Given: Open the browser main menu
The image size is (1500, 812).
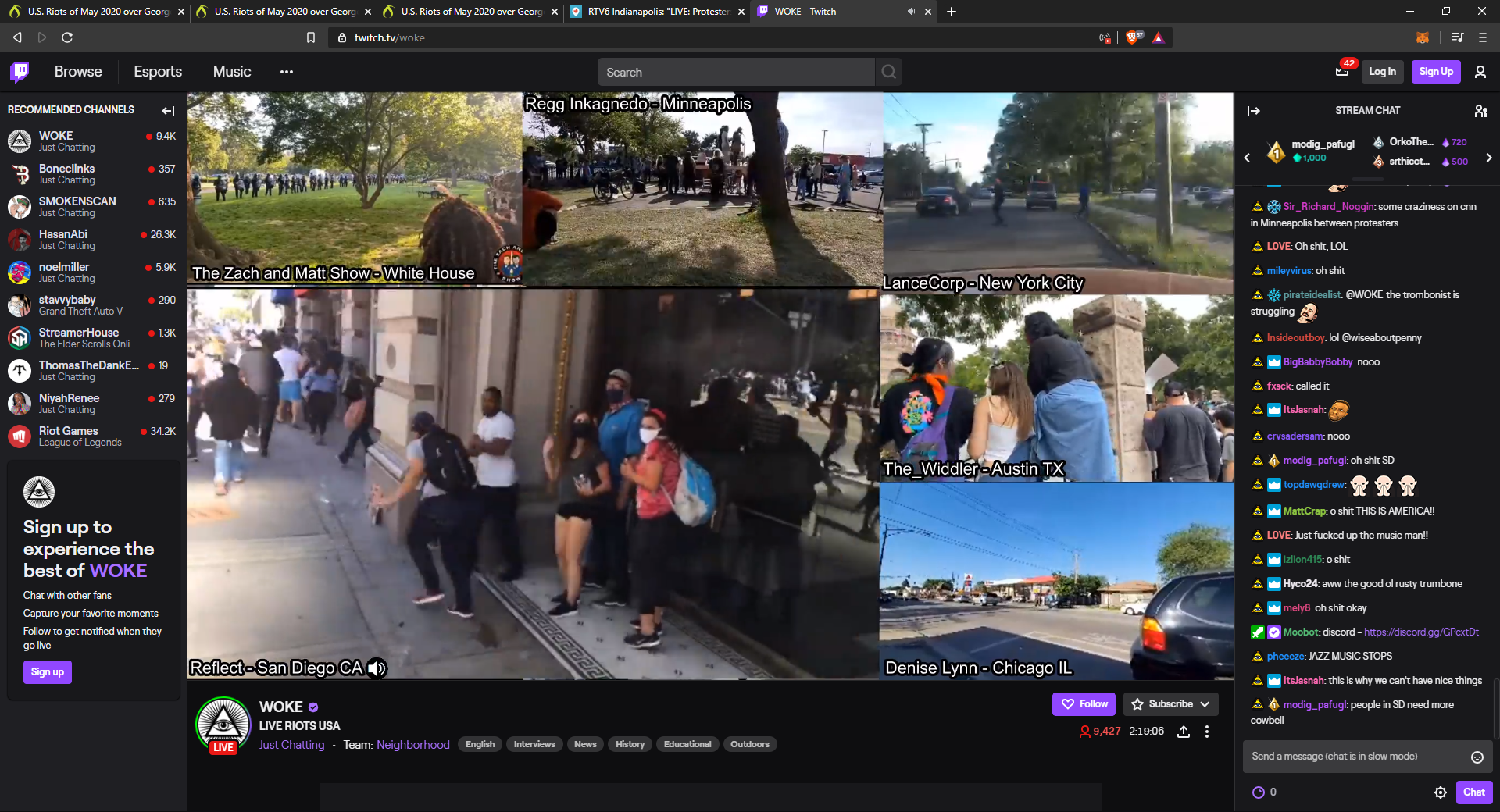Looking at the screenshot, I should point(1482,37).
